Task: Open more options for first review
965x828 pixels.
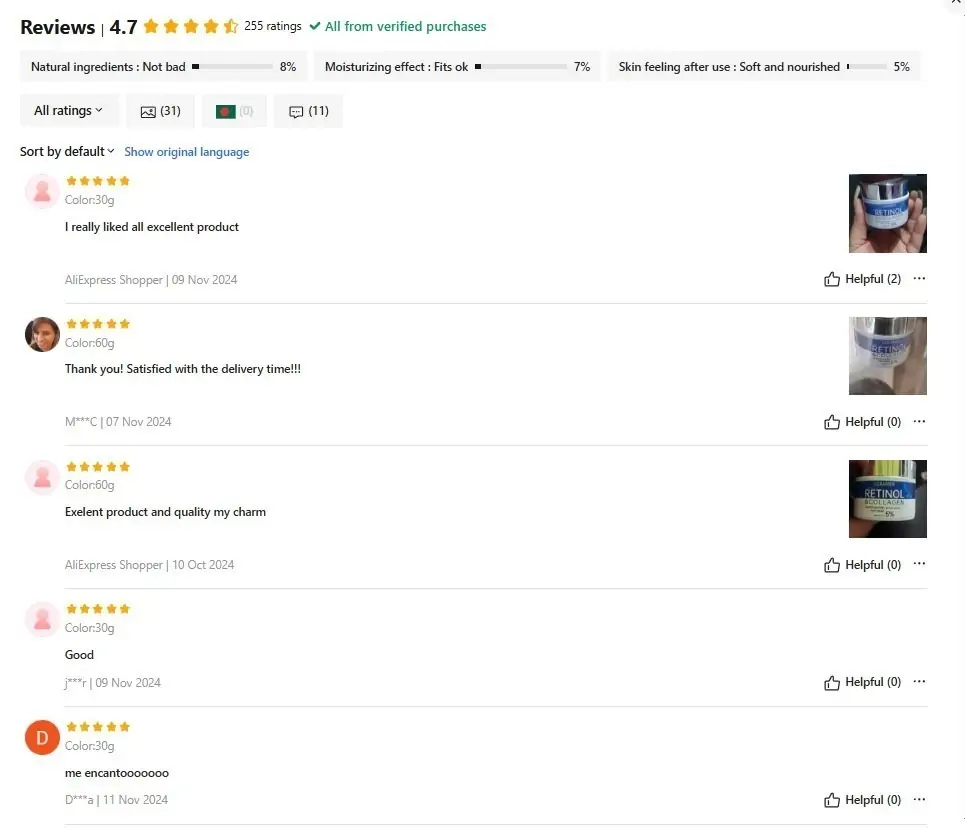Action: [919, 279]
